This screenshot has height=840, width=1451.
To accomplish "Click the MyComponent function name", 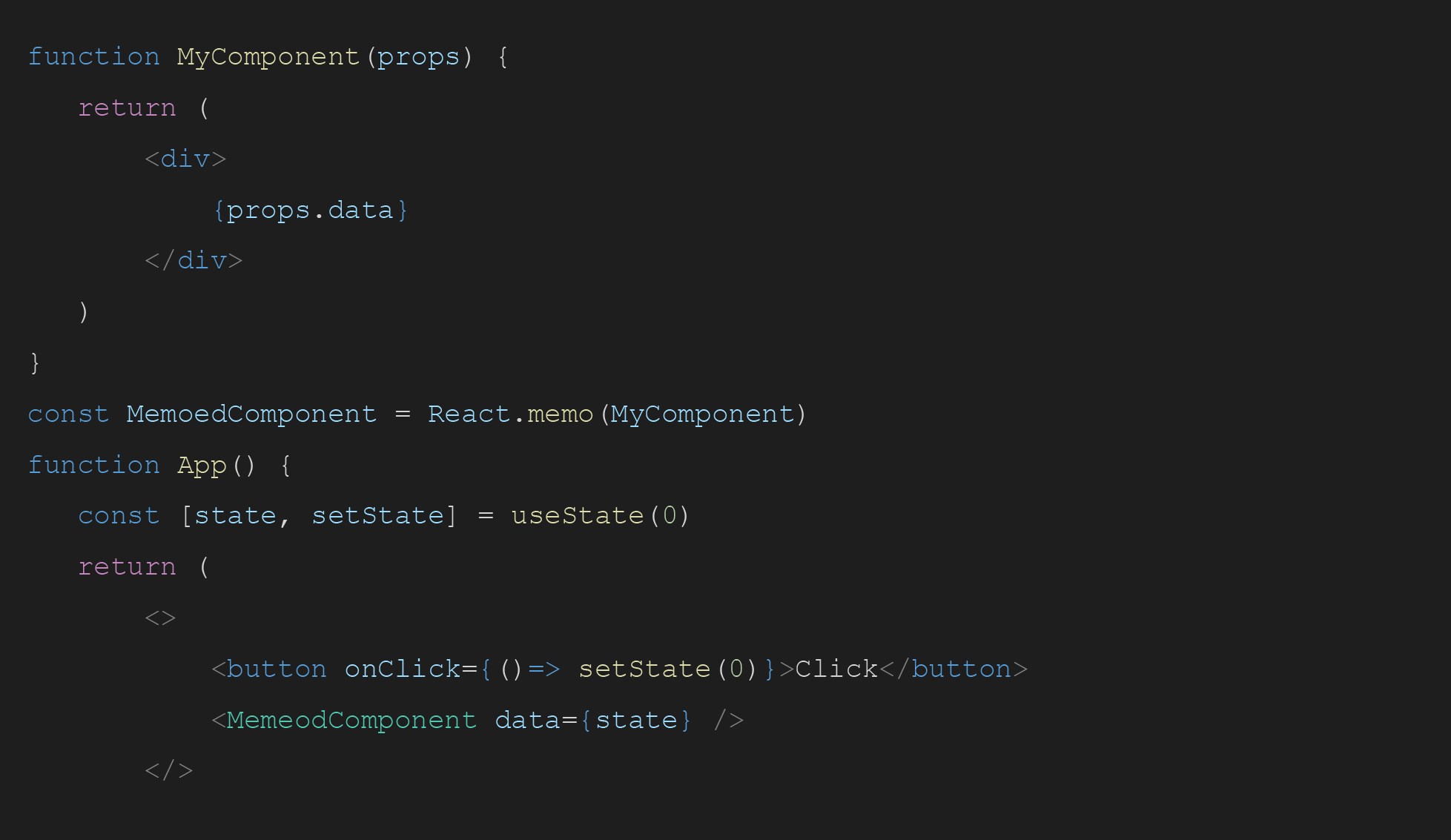I will point(268,57).
